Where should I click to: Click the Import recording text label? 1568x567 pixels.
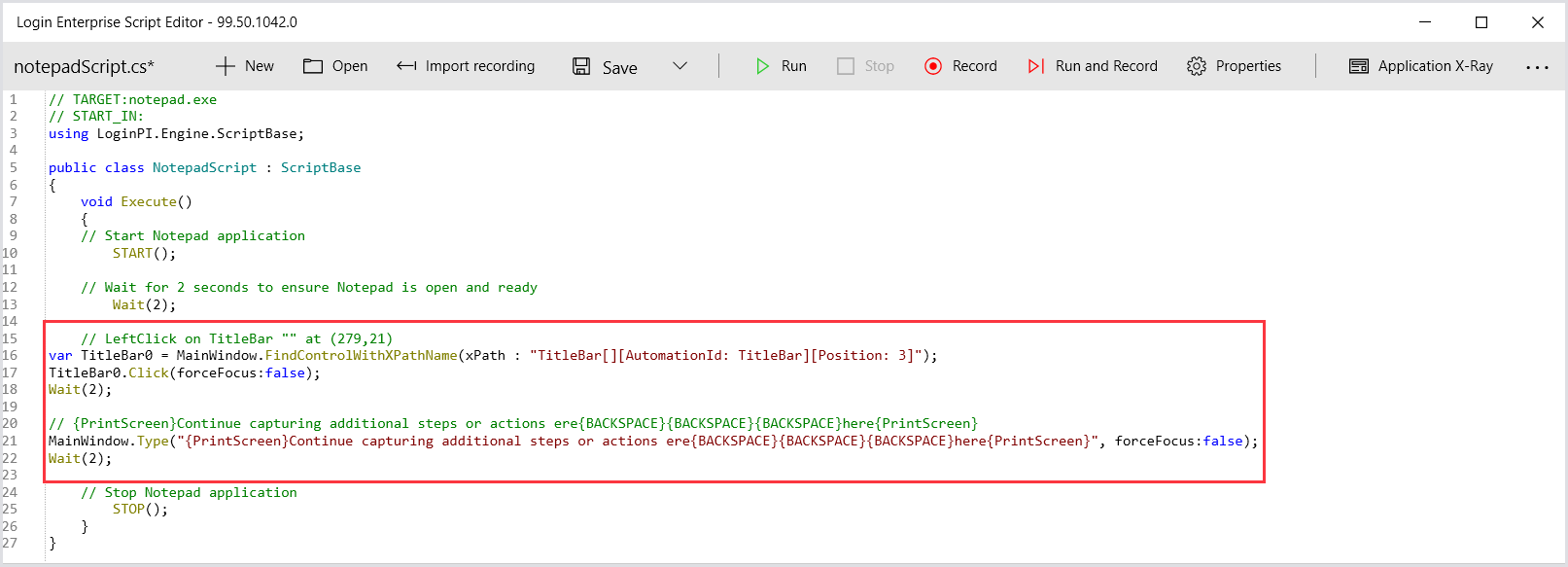click(479, 66)
